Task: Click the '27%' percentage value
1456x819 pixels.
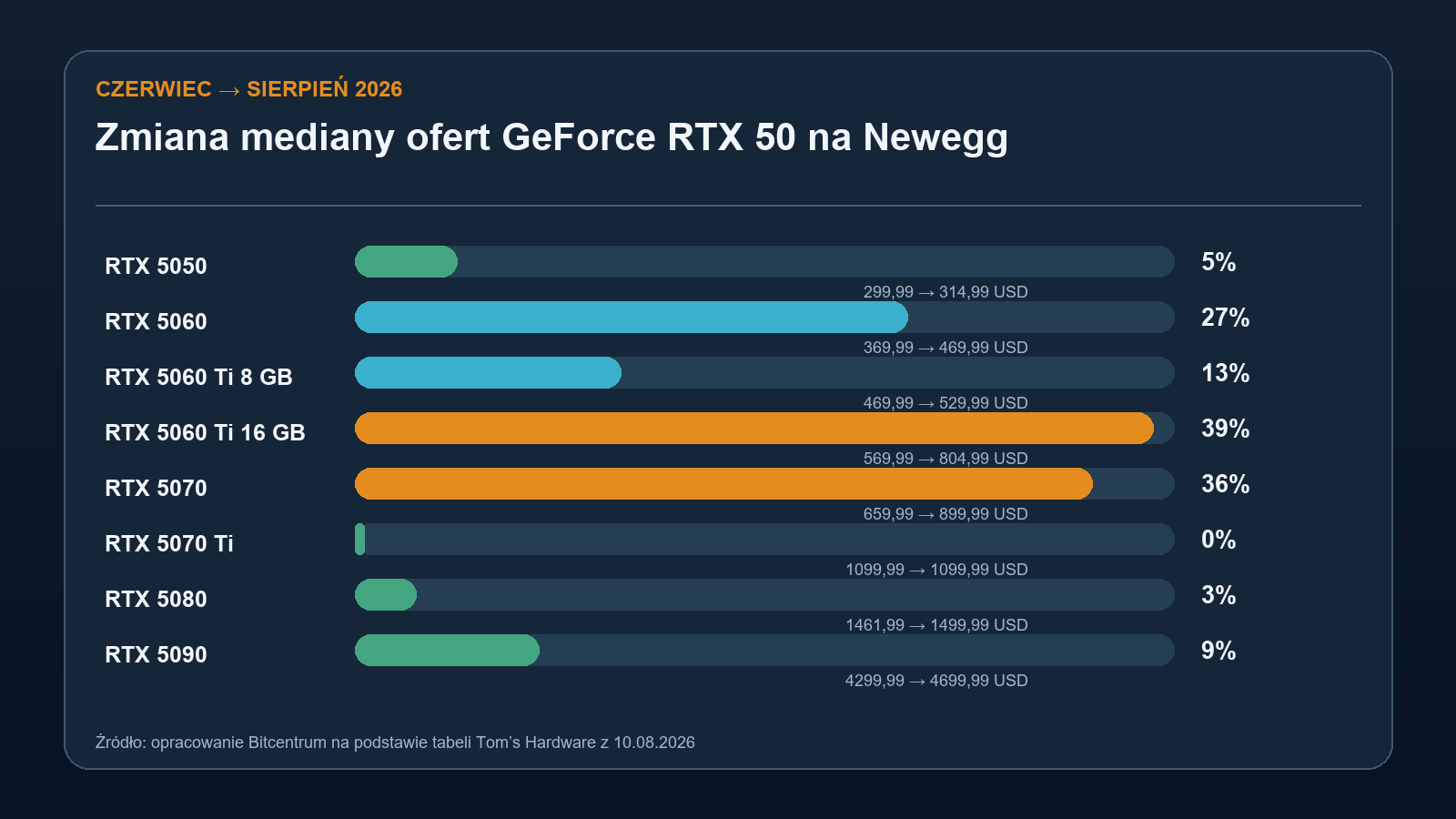Action: (x=1225, y=318)
